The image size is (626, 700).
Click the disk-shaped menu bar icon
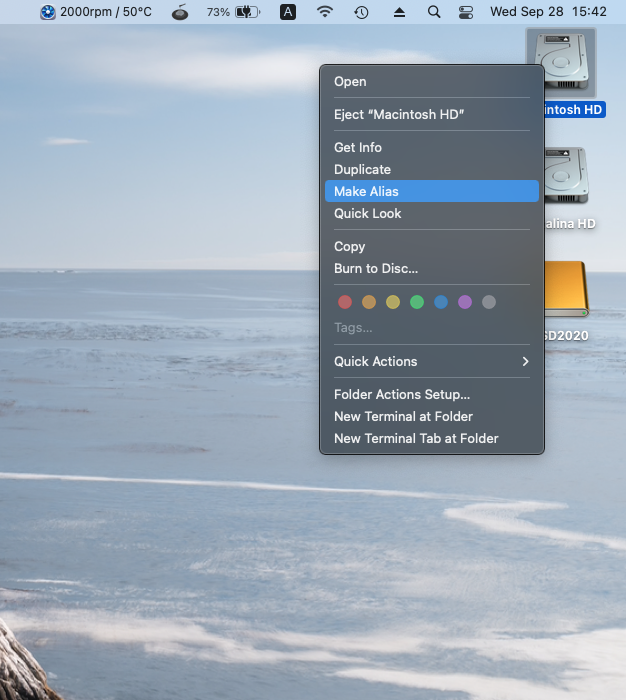coord(180,12)
